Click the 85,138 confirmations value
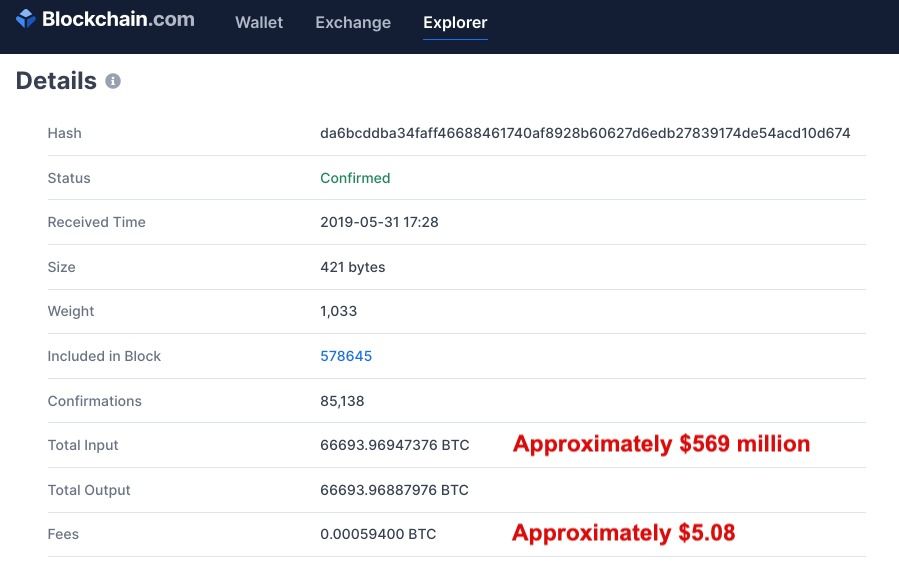 (342, 401)
